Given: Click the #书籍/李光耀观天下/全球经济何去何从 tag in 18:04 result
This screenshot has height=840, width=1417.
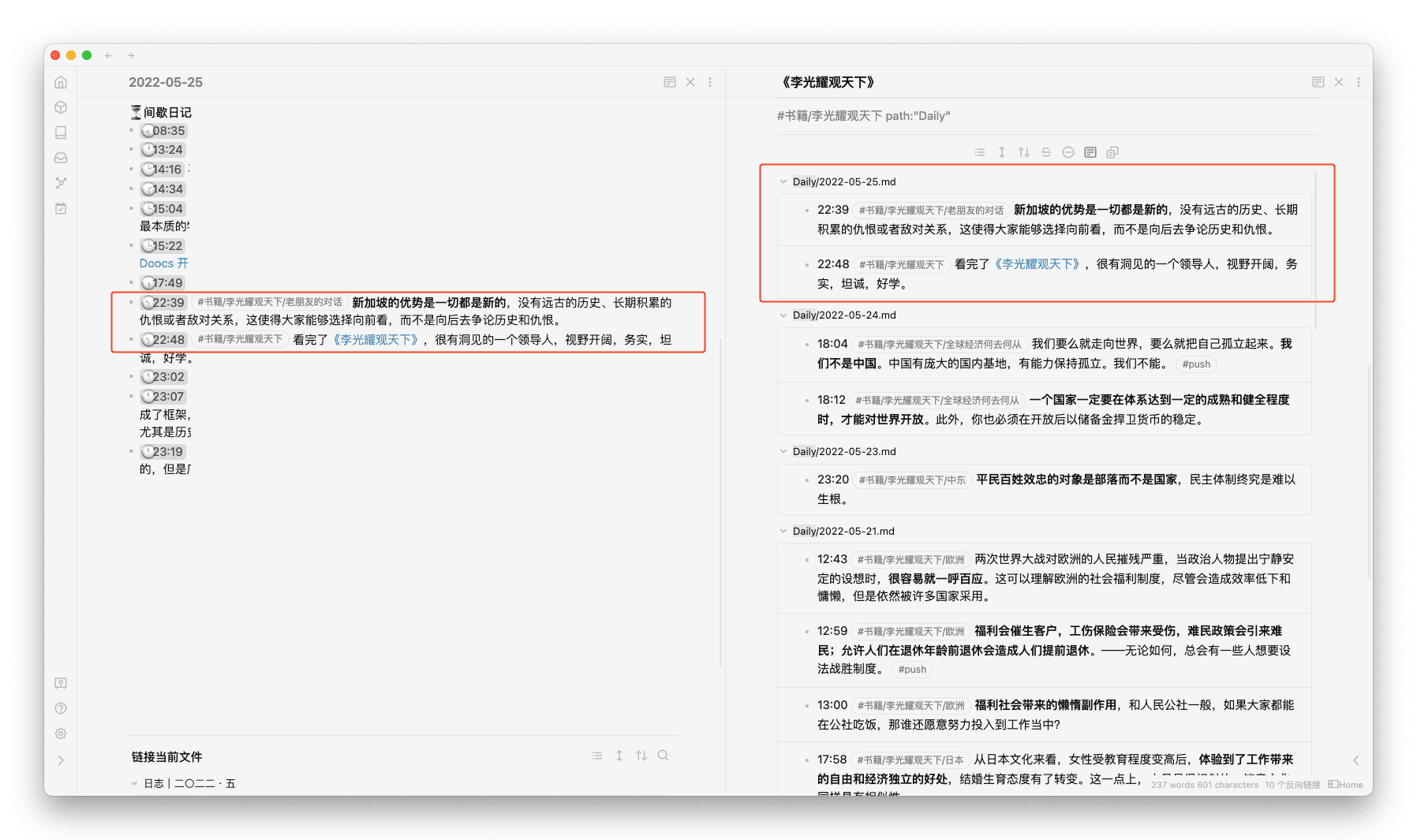Looking at the screenshot, I should (x=940, y=344).
